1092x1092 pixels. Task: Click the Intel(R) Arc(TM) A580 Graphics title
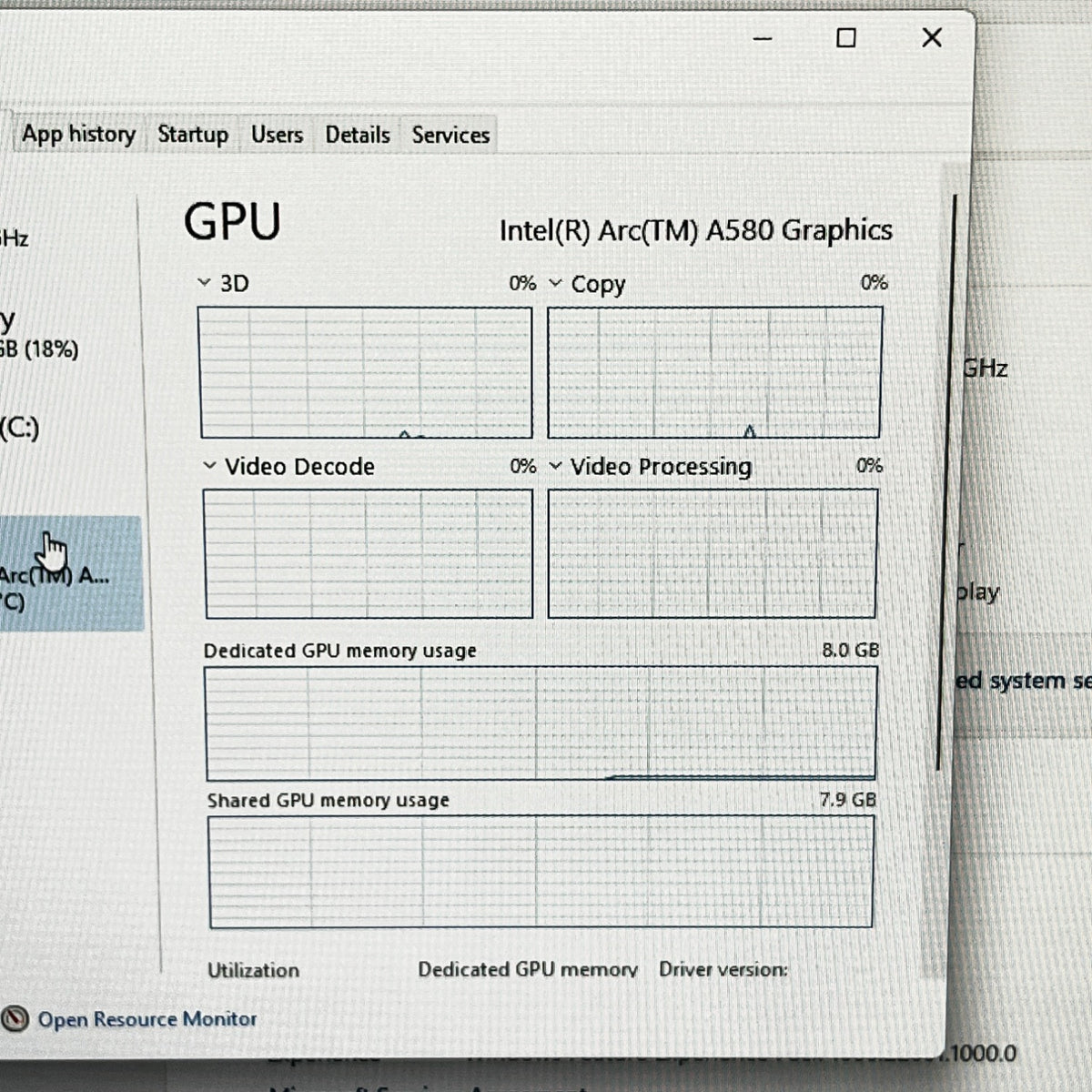pos(695,230)
